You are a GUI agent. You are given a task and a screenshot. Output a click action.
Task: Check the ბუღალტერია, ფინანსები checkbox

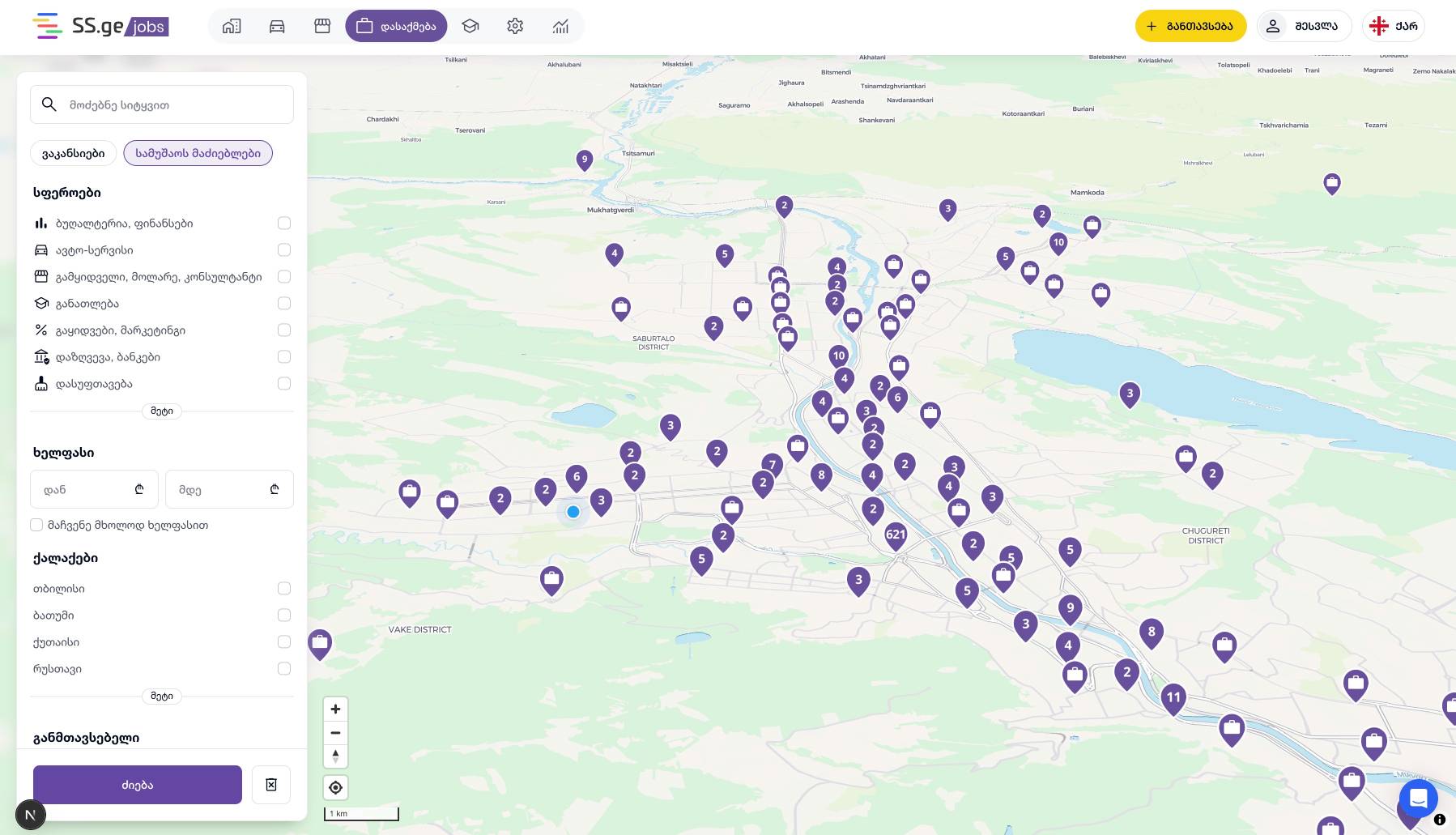point(284,224)
